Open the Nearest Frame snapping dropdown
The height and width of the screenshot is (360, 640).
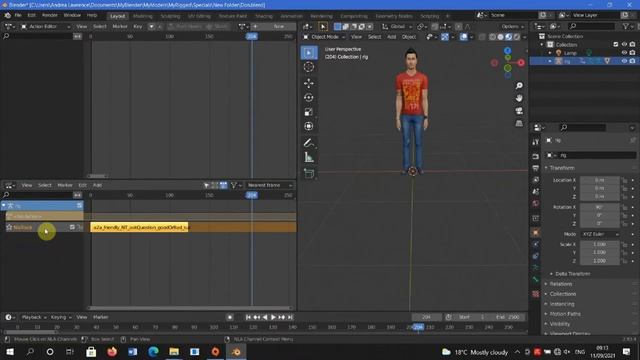click(x=269, y=185)
